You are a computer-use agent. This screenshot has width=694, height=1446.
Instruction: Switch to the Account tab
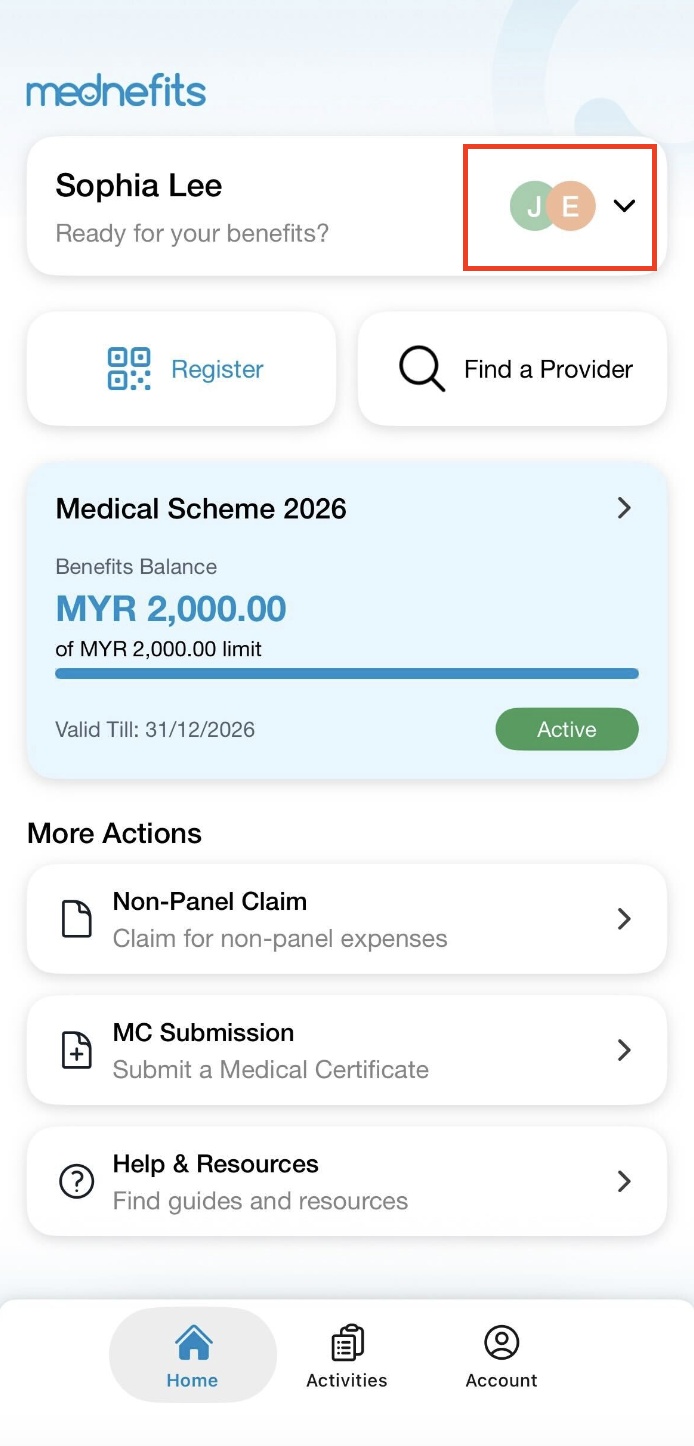coord(501,1358)
